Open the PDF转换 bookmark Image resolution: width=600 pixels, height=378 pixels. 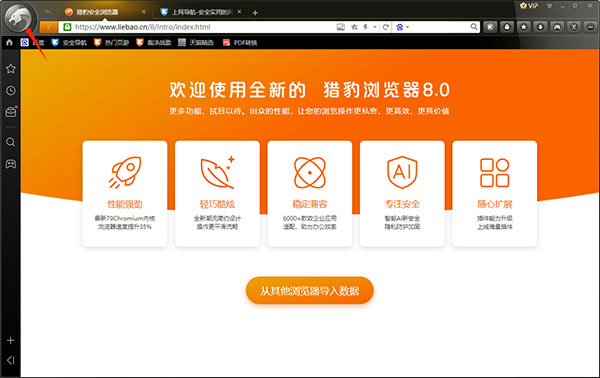click(x=240, y=42)
